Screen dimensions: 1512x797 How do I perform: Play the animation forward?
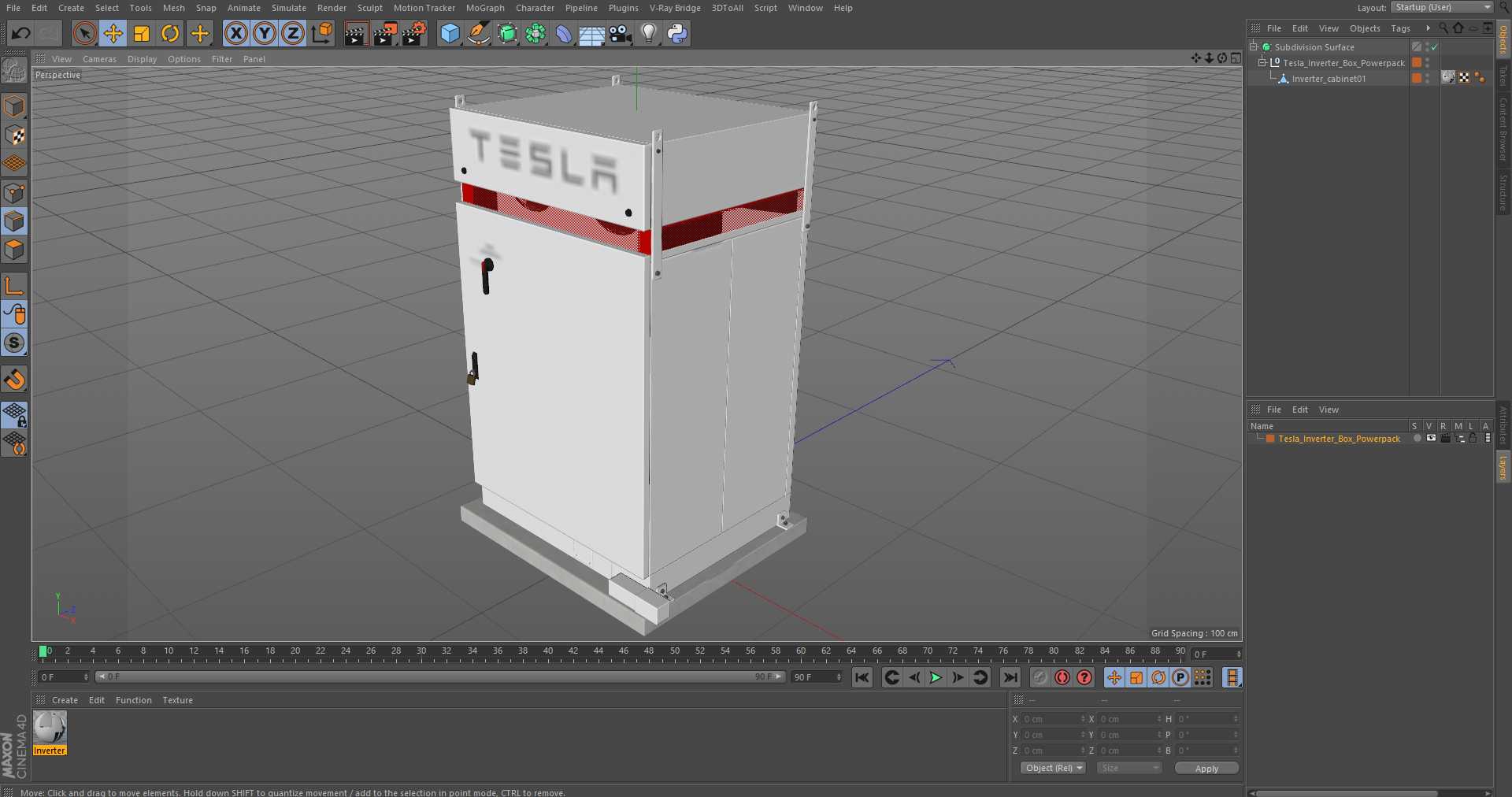(x=936, y=677)
